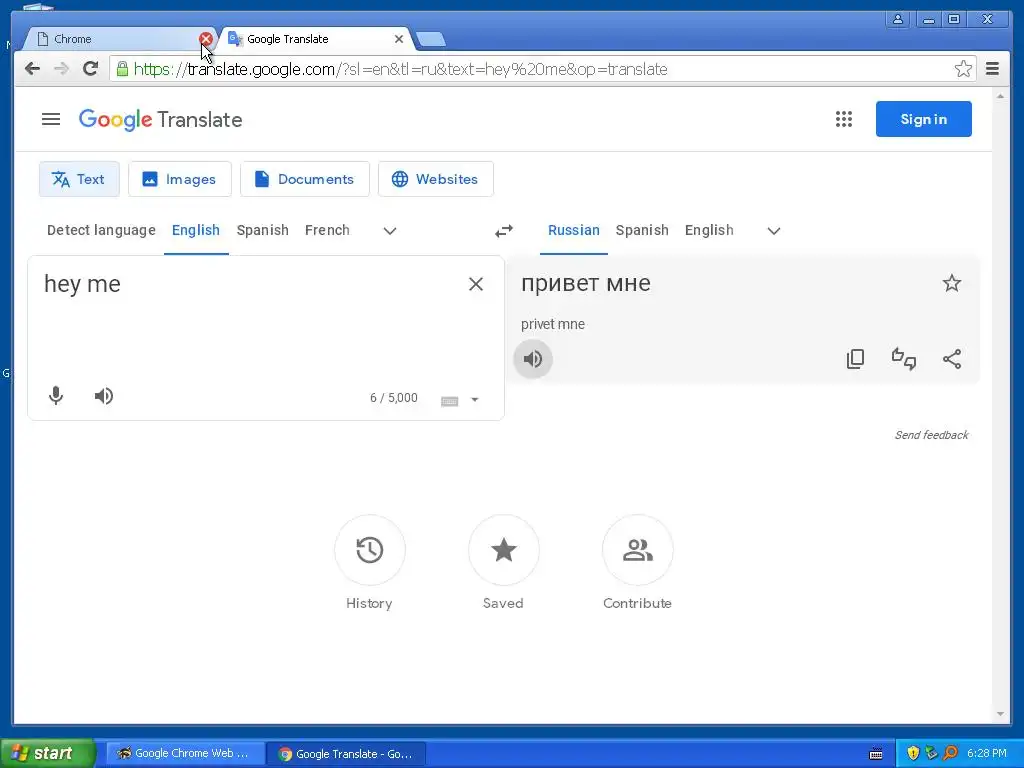The image size is (1024, 768).
Task: Switch to Websites translation mode
Action: tap(436, 179)
